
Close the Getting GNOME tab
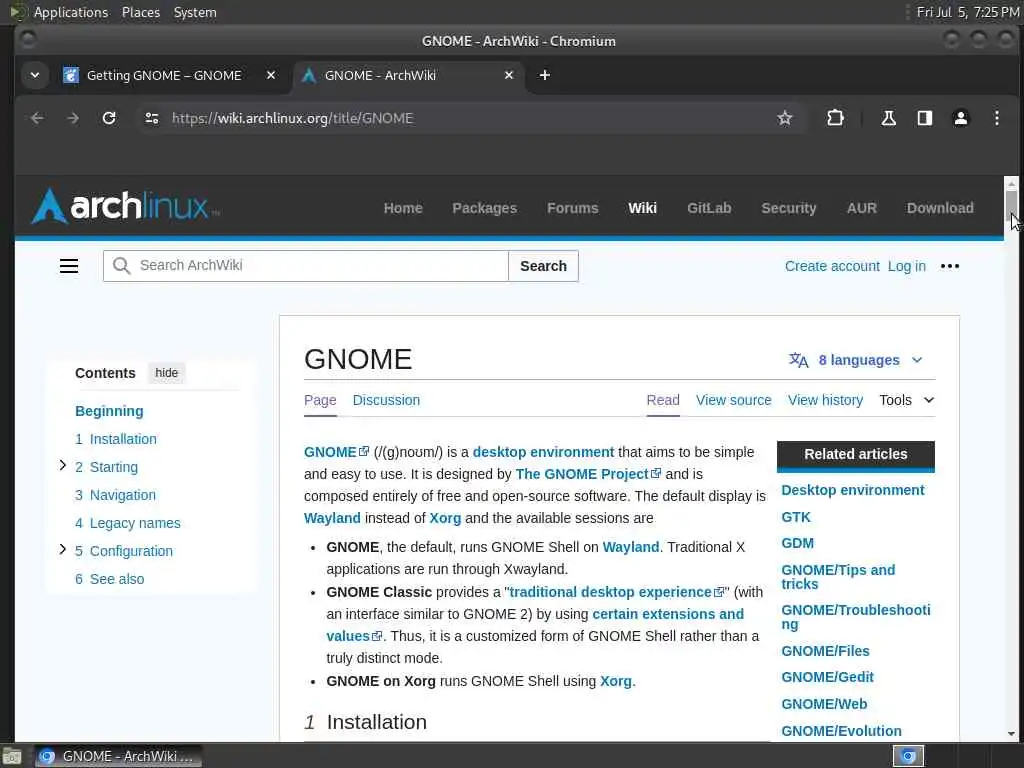271,75
